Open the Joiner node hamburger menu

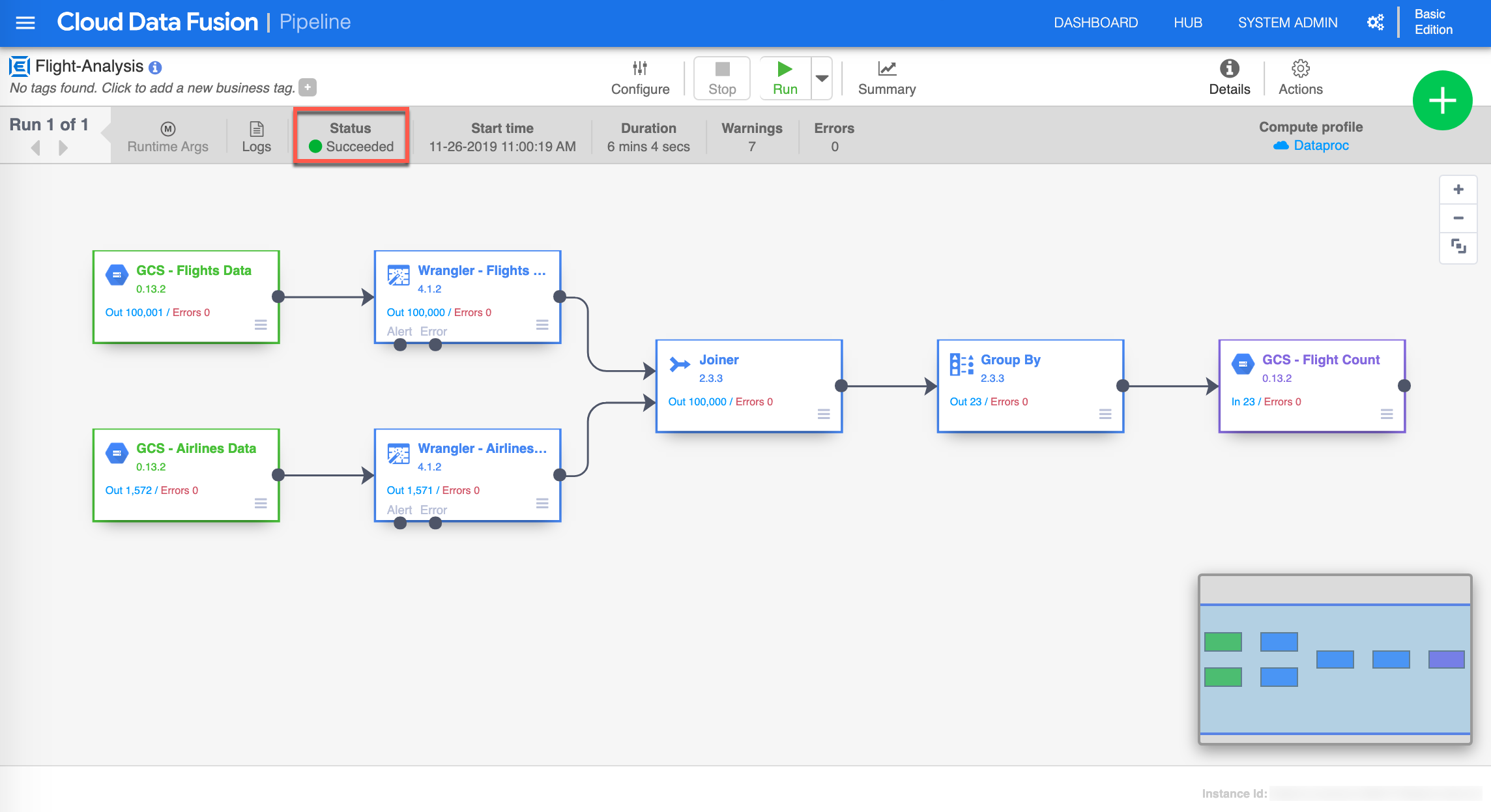[x=824, y=414]
